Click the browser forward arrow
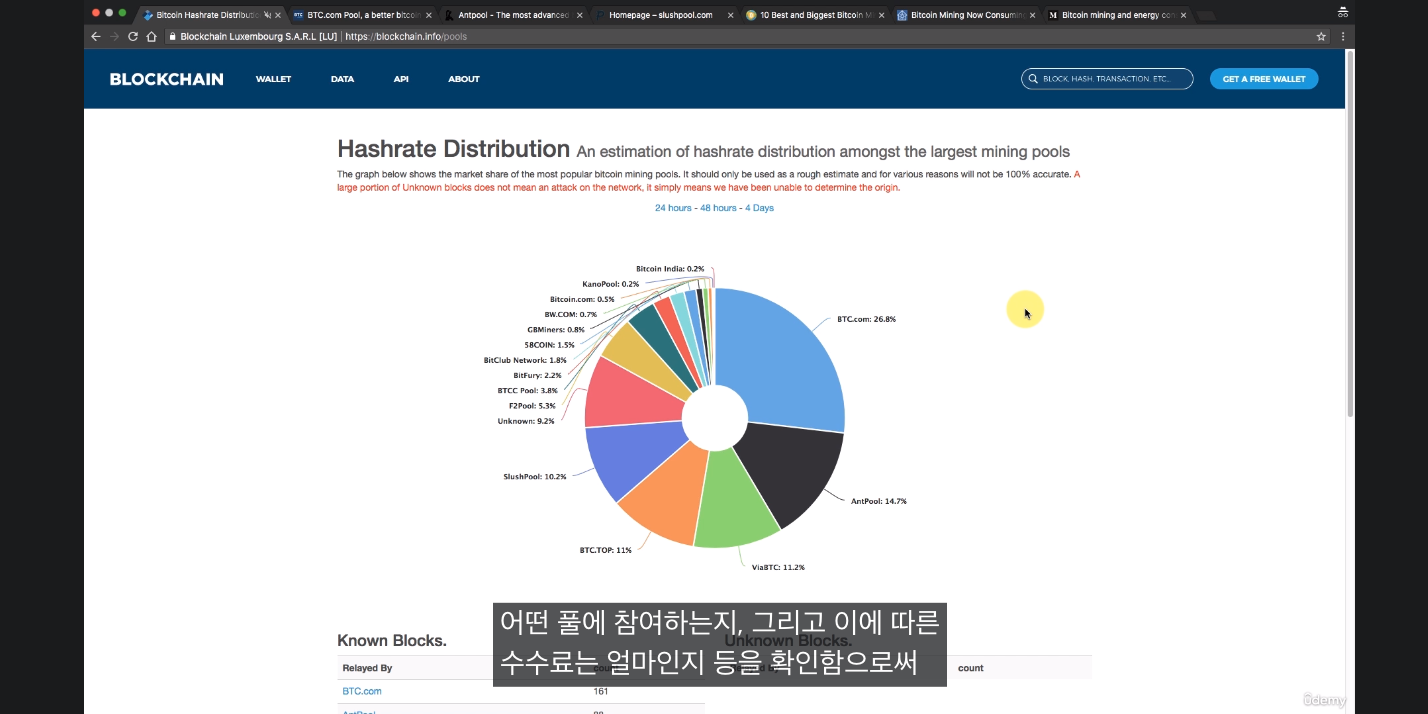Screen dimensions: 1428x714 tap(114, 36)
